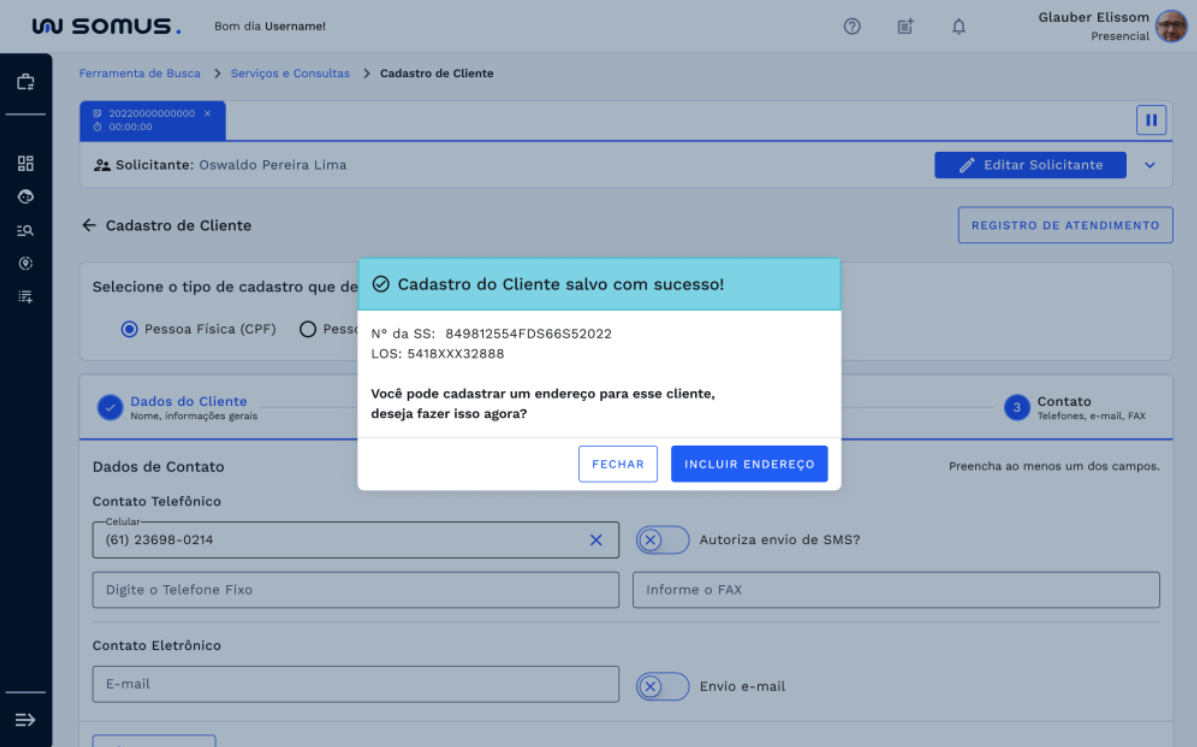
Task: Select the location pin icon in sidebar
Action: click(26, 263)
